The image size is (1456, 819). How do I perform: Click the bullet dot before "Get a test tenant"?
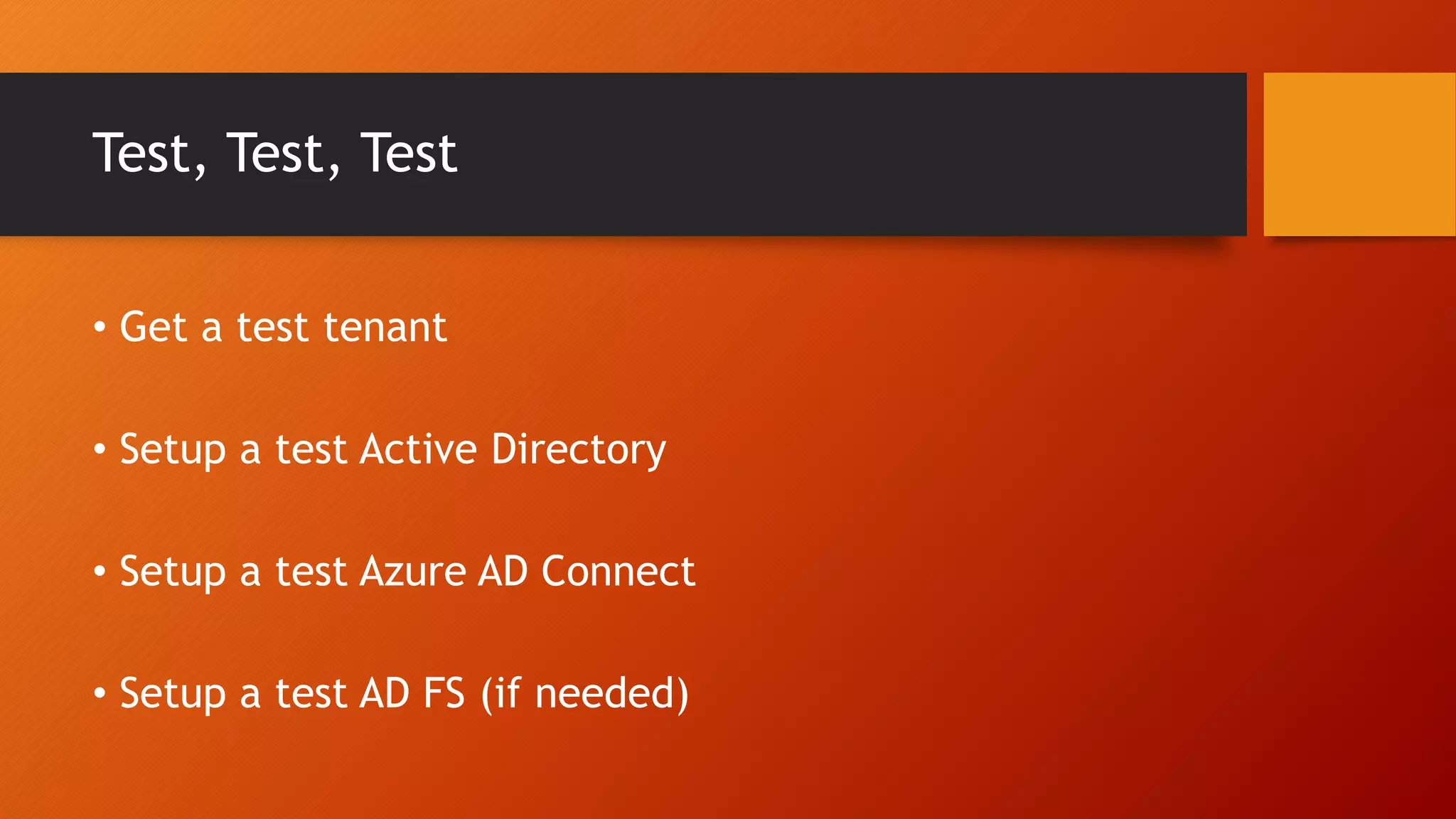[x=100, y=328]
